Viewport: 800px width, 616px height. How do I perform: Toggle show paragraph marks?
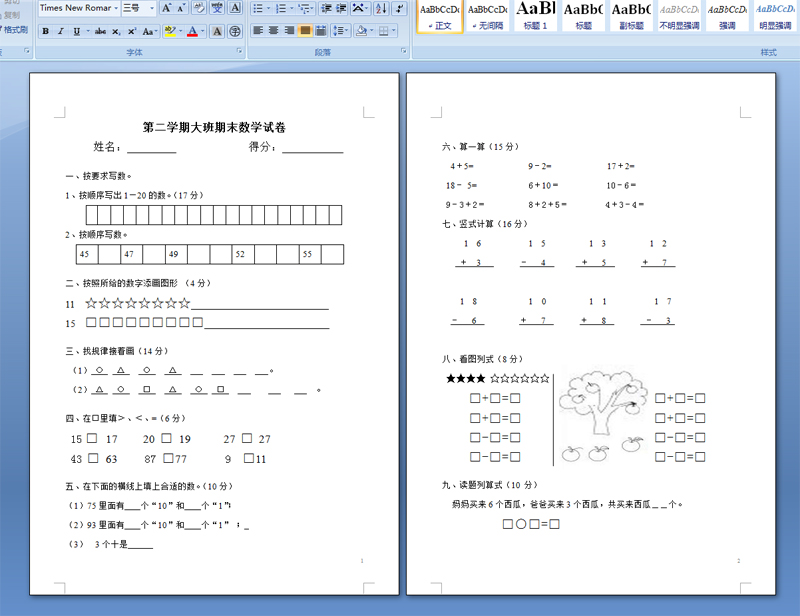pos(399,8)
